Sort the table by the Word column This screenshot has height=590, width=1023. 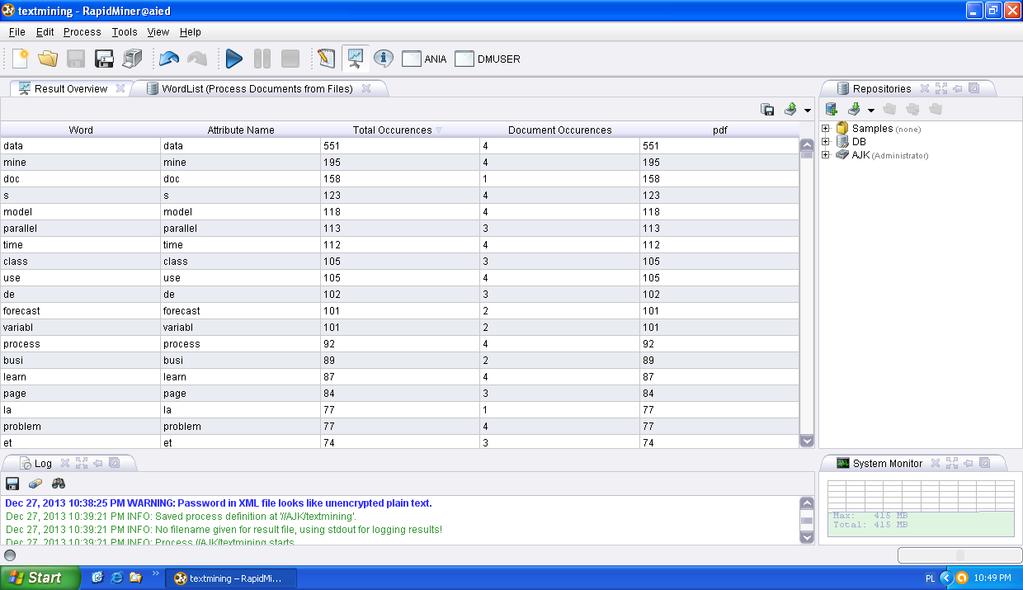tap(81, 130)
